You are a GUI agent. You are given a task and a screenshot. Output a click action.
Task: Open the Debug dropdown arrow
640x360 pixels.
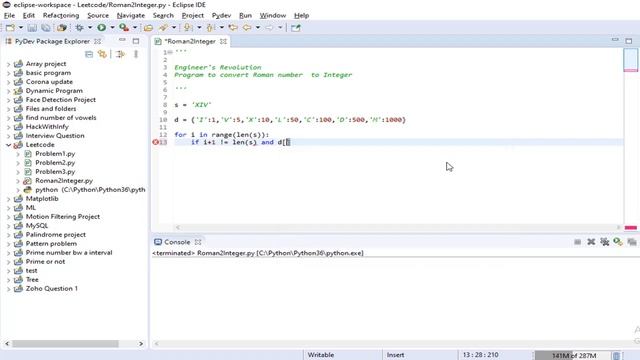click(x=90, y=28)
